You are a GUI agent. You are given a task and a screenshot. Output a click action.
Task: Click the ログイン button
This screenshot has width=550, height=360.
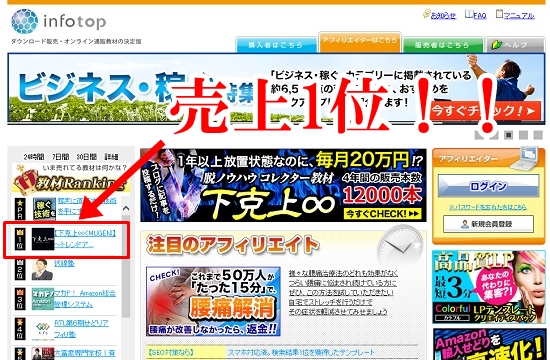pos(488,186)
